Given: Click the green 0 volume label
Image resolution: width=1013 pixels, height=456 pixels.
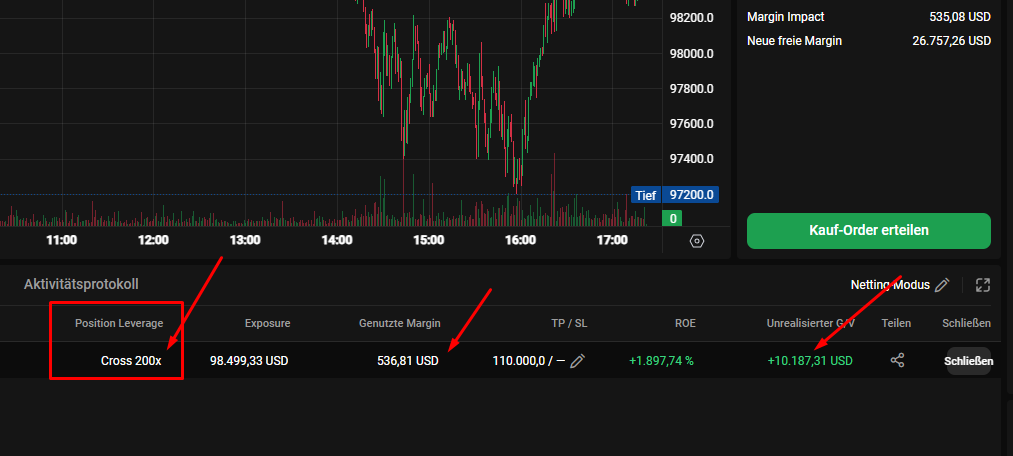Looking at the screenshot, I should pyautogui.click(x=673, y=218).
